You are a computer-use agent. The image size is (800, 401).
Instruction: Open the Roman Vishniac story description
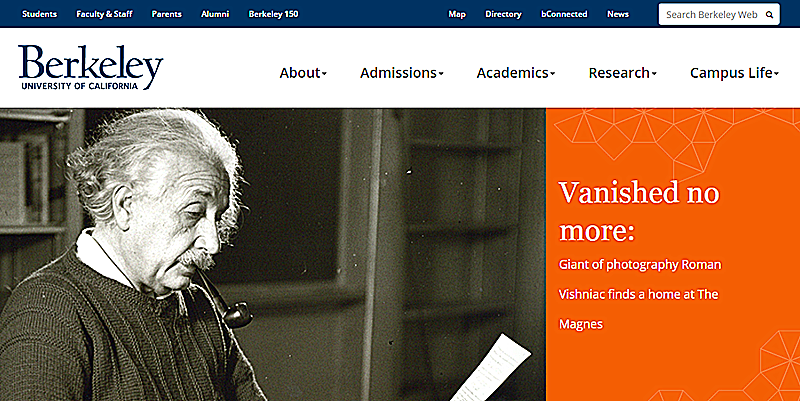point(640,294)
